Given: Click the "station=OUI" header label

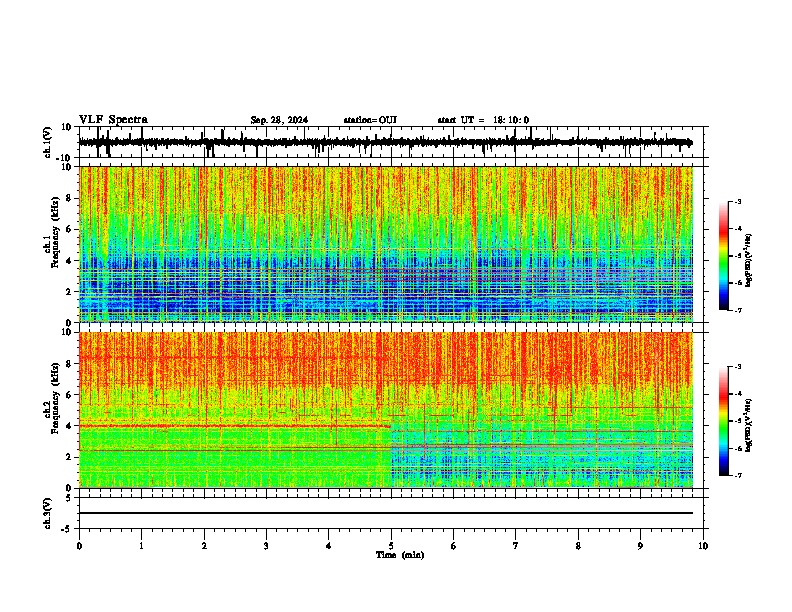Looking at the screenshot, I should coord(370,120).
